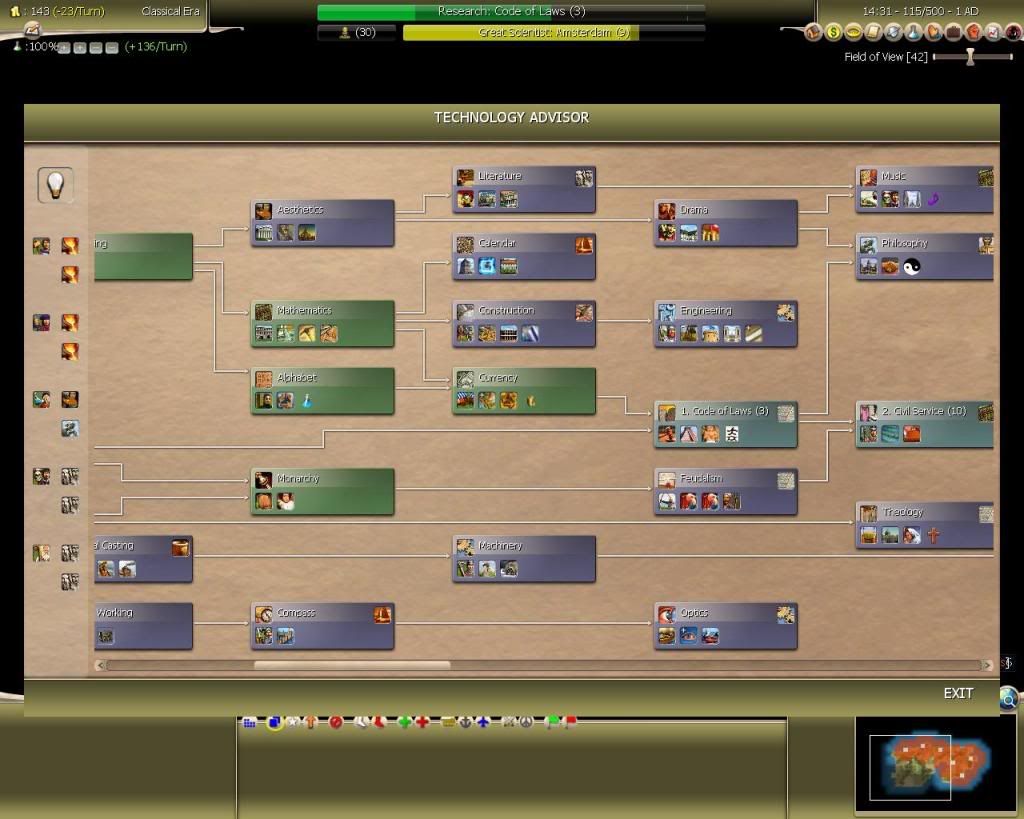Click the purple music note in Music box
1024x819 pixels.
[933, 199]
